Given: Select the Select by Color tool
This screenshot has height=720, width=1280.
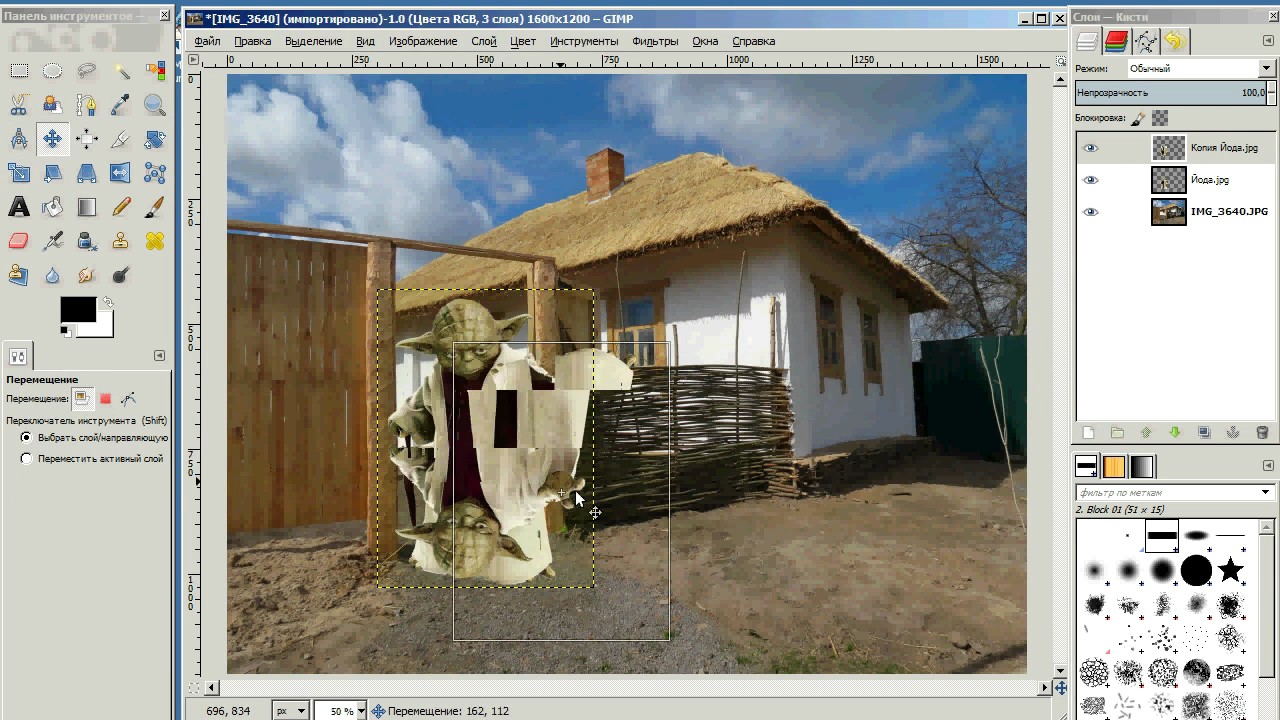Looking at the screenshot, I should click(155, 71).
